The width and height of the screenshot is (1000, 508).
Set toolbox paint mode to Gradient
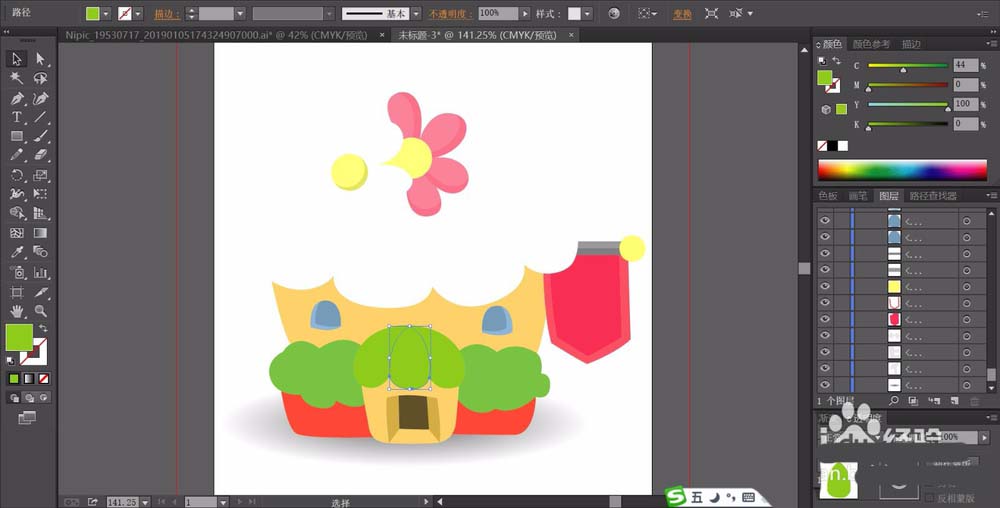[x=29, y=379]
